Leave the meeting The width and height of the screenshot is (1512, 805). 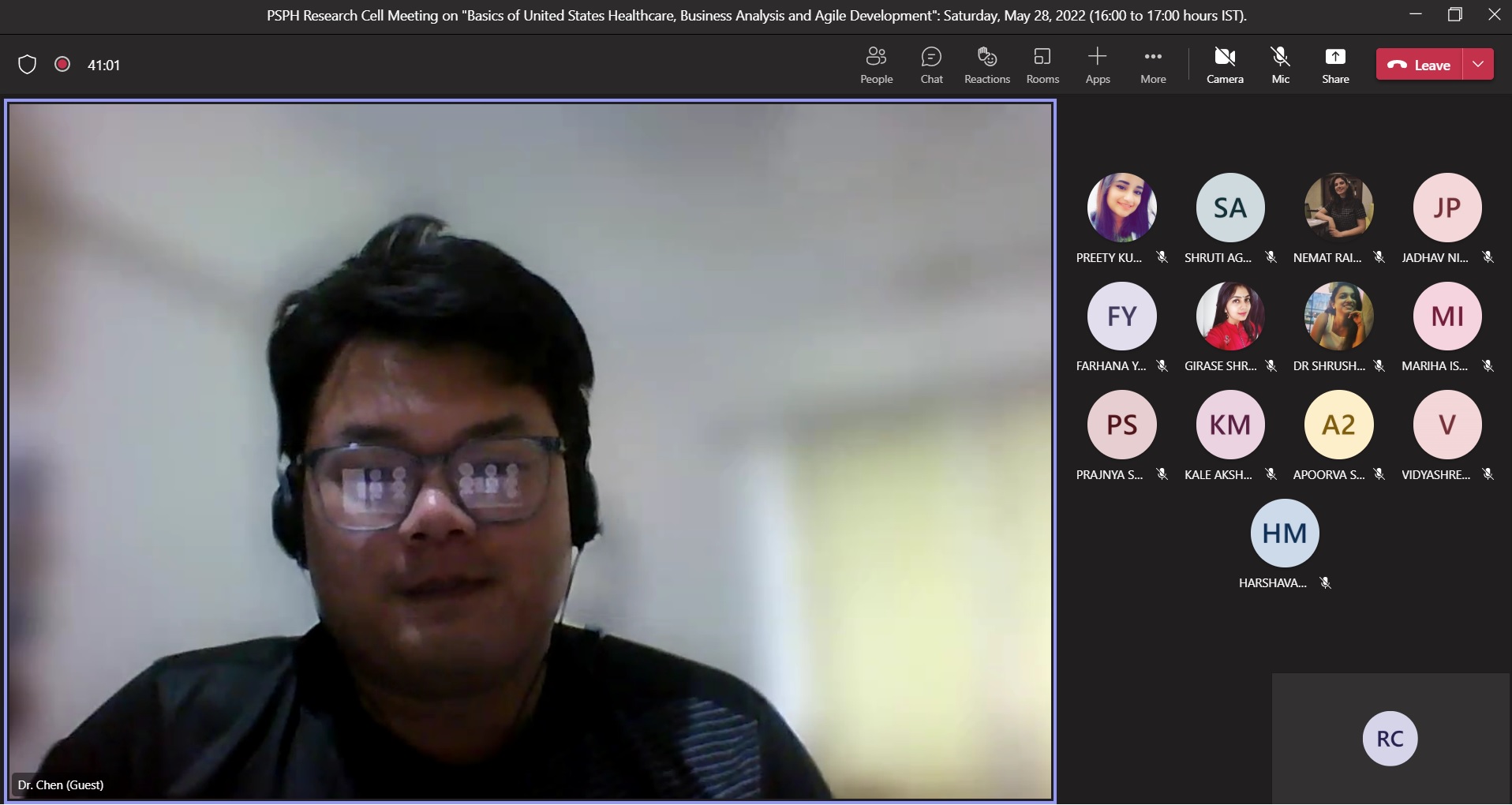click(x=1420, y=65)
